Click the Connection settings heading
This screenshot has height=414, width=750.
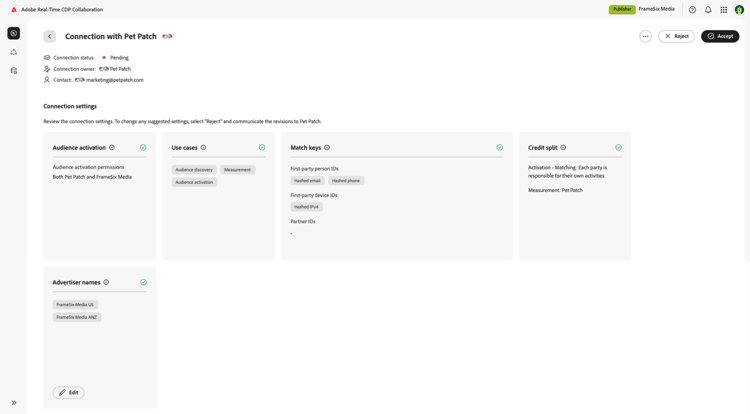(70, 106)
